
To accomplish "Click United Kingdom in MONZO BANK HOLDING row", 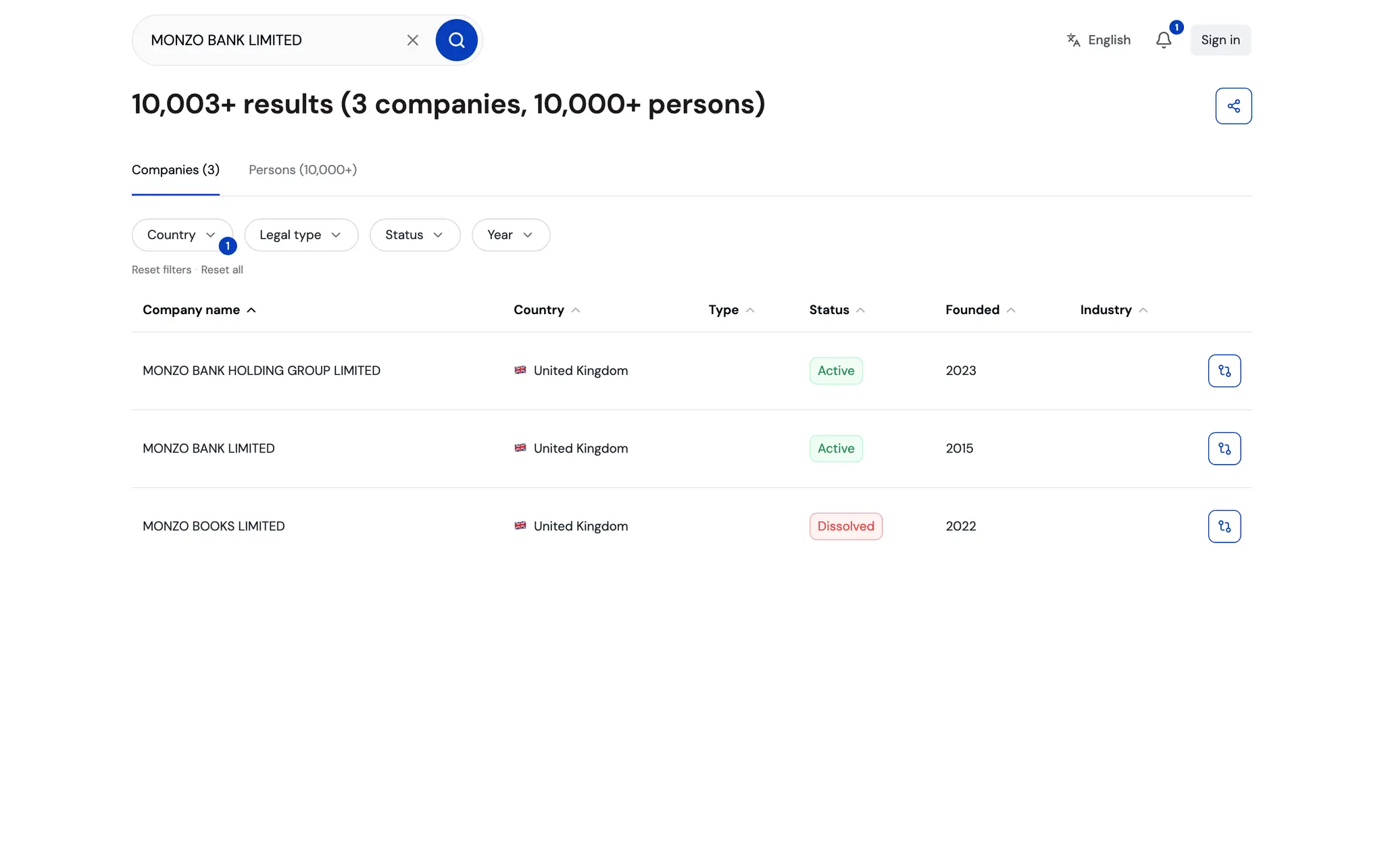I will coord(580,371).
